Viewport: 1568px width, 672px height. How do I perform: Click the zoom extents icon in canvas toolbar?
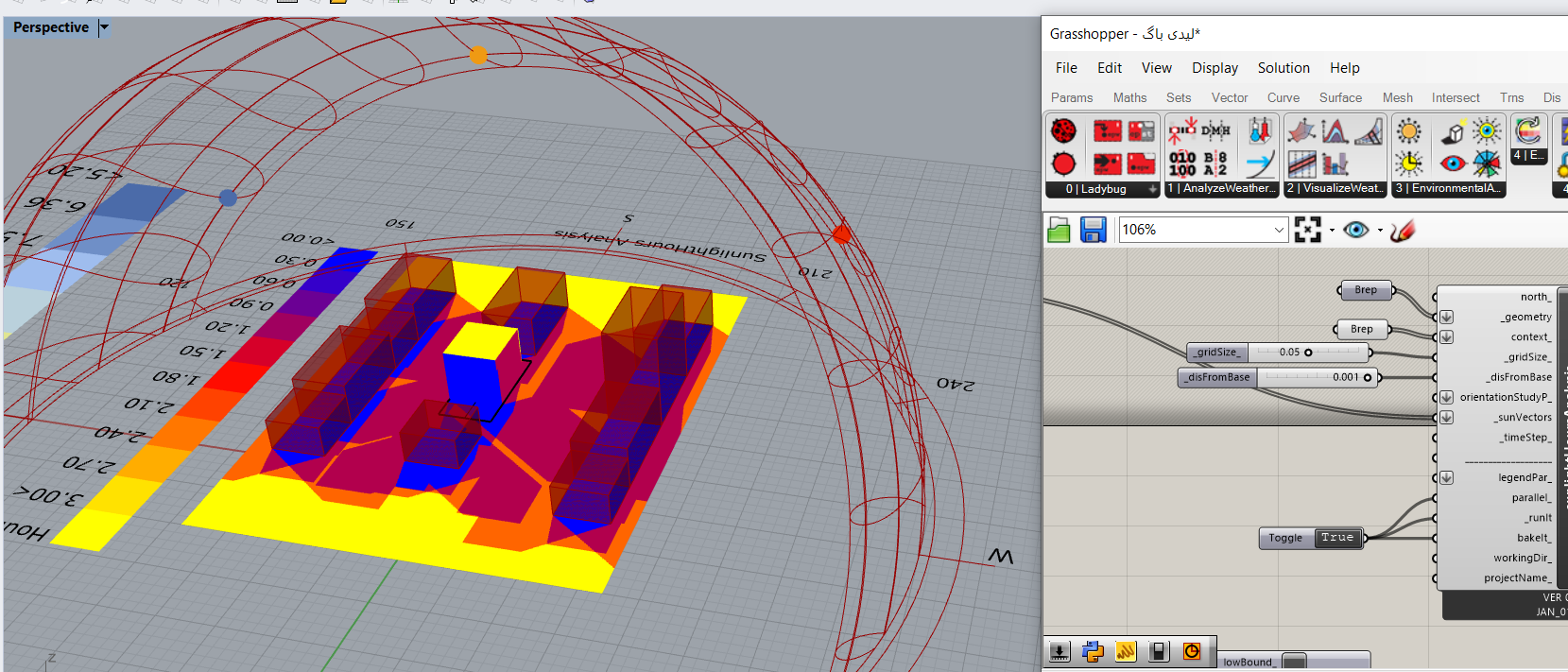click(1308, 230)
